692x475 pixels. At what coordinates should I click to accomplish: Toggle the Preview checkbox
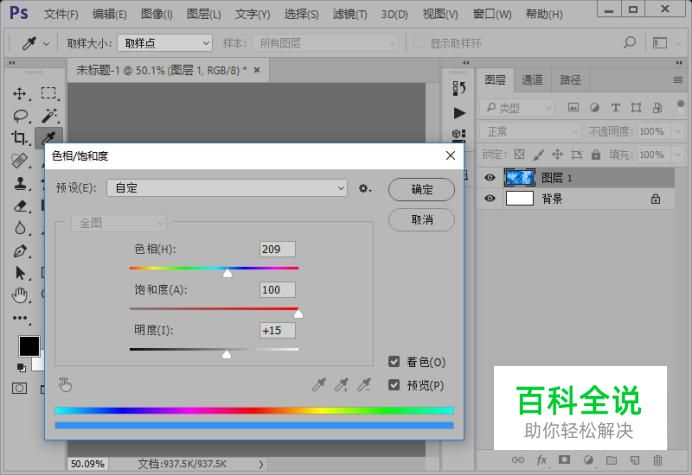(x=394, y=385)
